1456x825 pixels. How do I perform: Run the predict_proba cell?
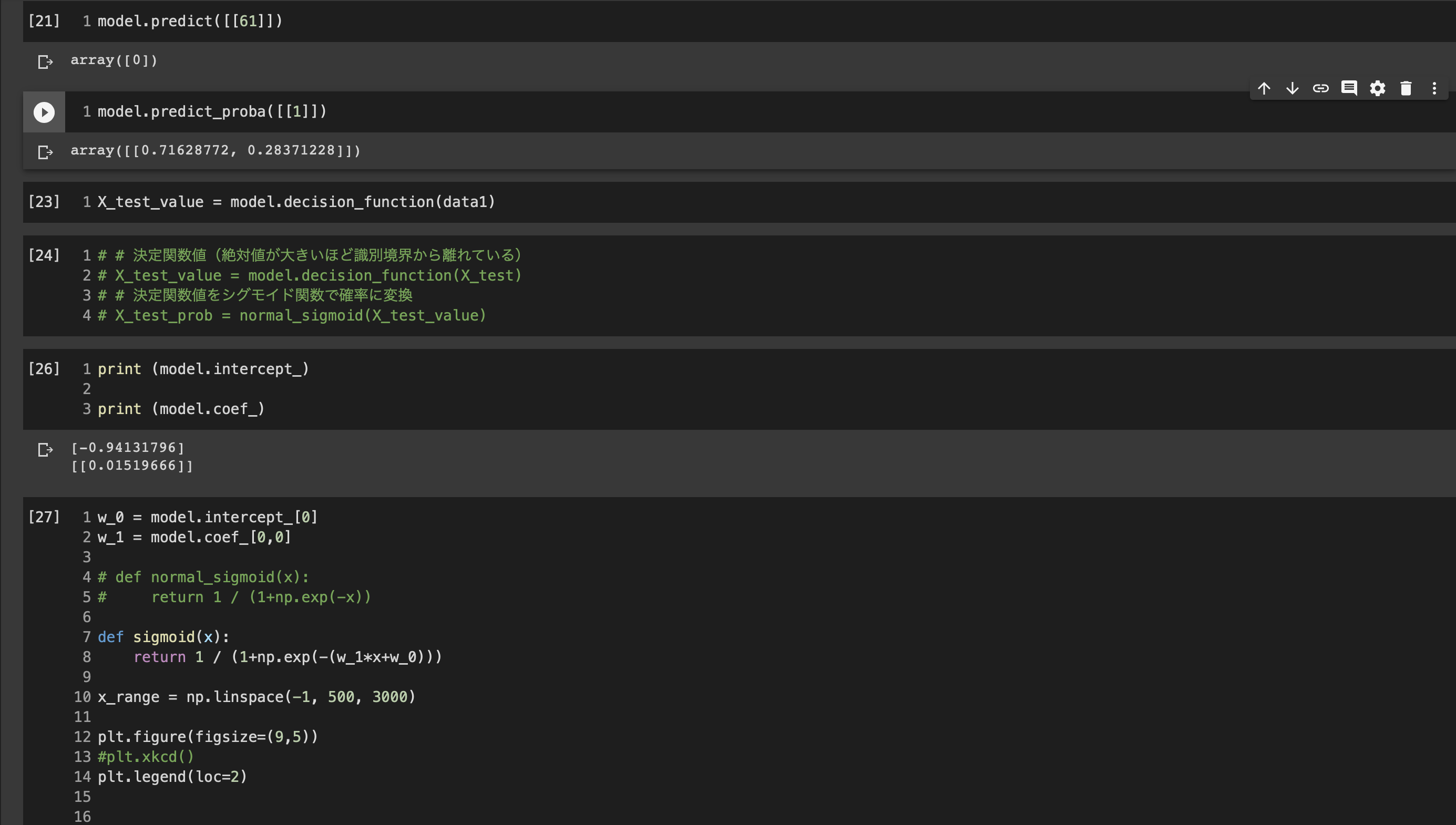click(x=44, y=112)
